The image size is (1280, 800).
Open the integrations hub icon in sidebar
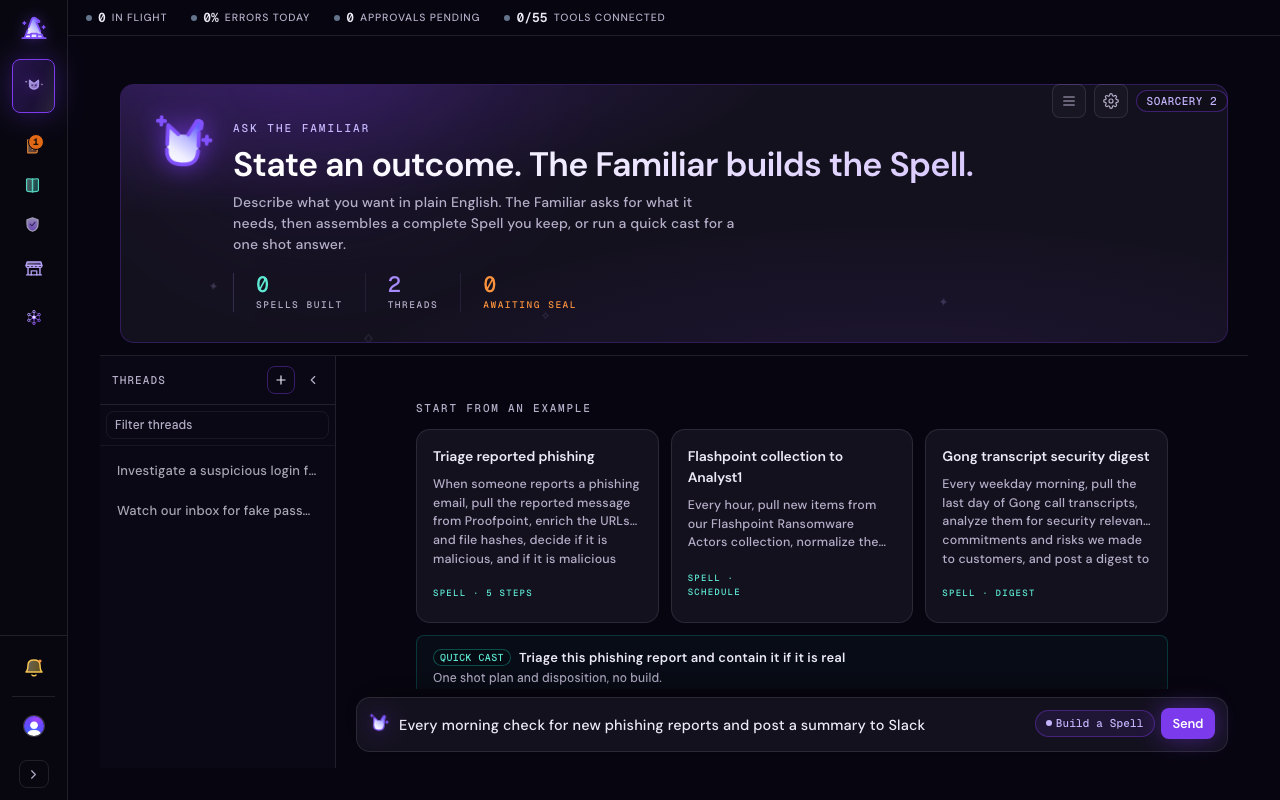(x=33, y=317)
